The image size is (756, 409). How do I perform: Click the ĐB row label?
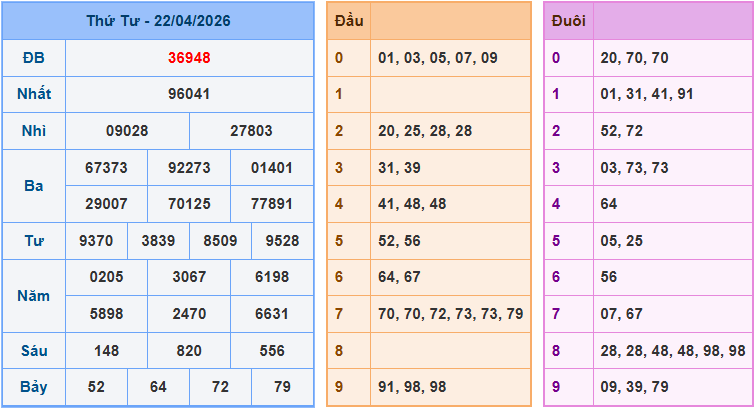[34, 58]
